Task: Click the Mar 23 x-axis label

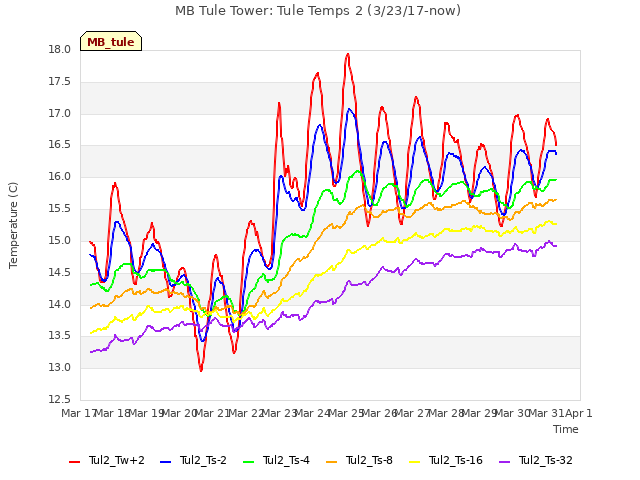Action: [280, 413]
